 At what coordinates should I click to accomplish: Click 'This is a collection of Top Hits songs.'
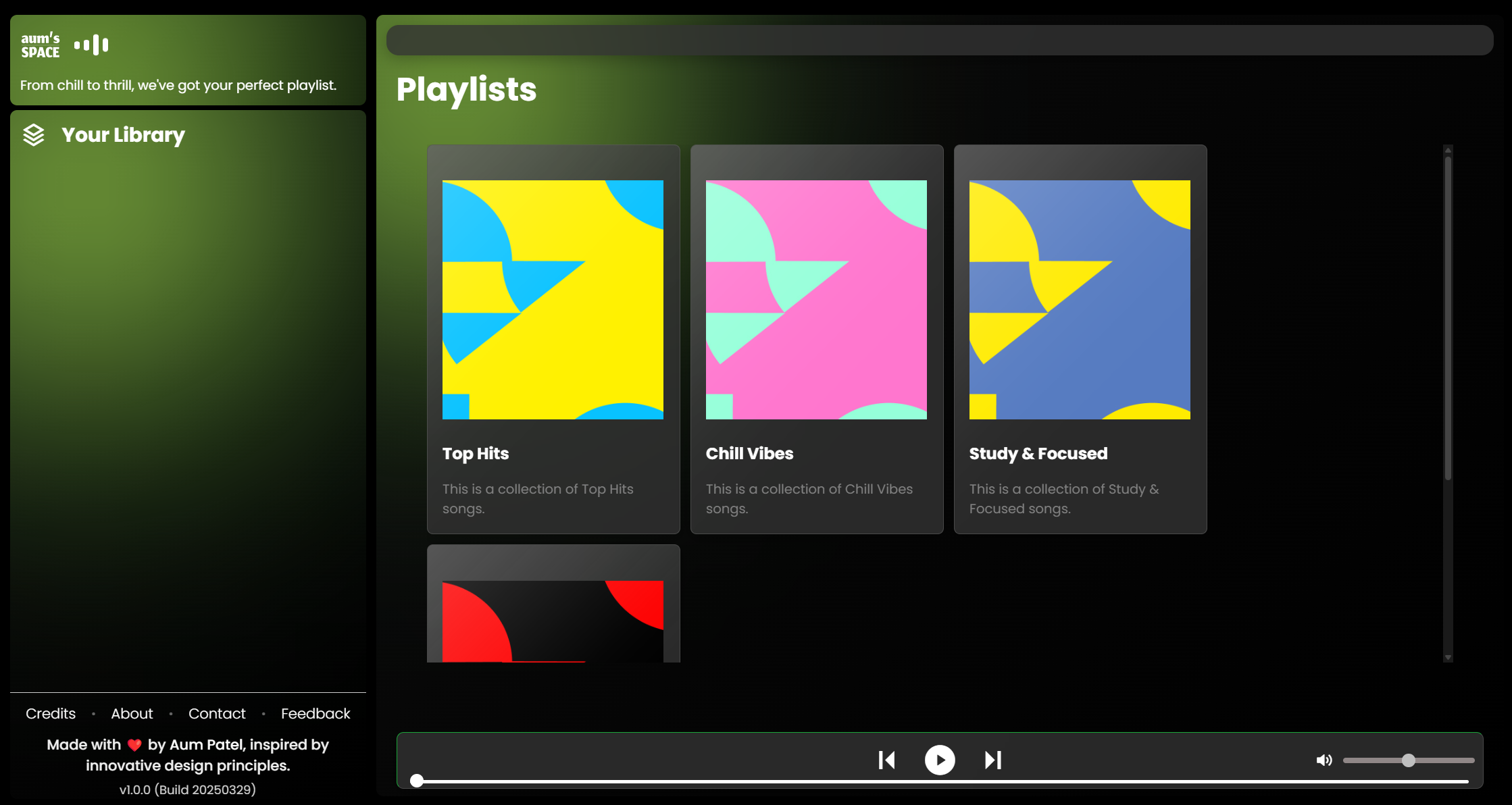click(538, 498)
